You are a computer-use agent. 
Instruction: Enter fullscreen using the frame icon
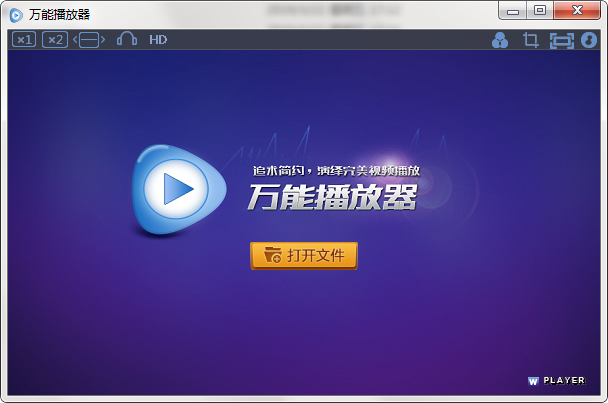(x=561, y=40)
